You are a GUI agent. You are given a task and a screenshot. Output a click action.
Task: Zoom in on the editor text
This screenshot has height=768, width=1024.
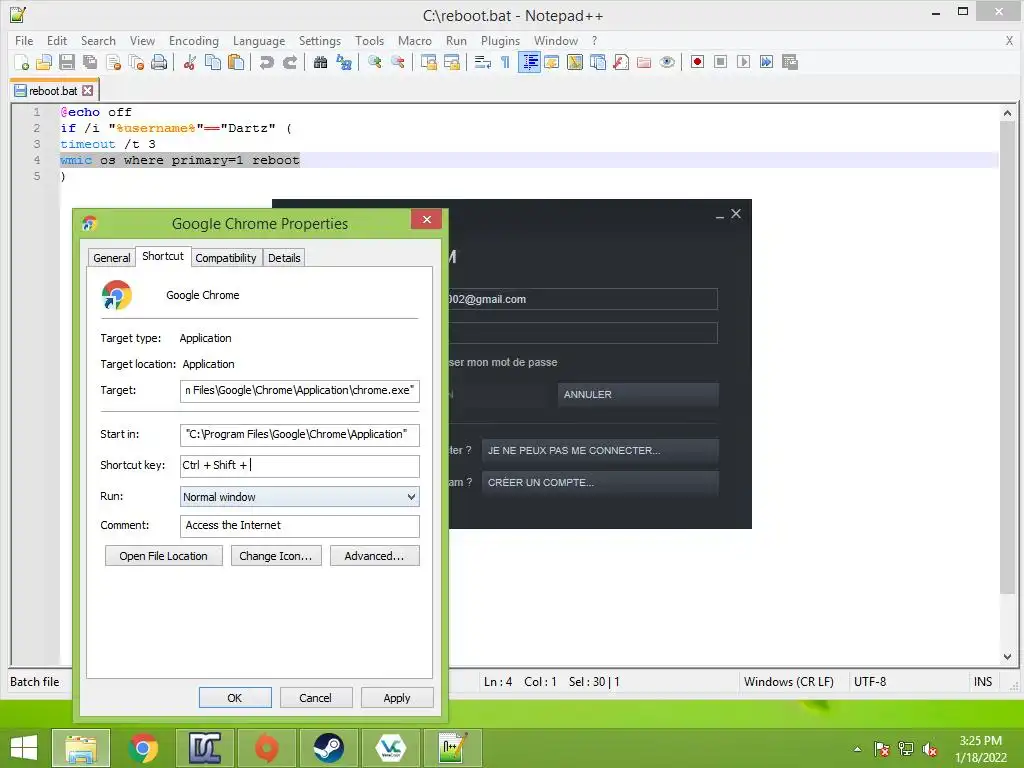point(374,62)
